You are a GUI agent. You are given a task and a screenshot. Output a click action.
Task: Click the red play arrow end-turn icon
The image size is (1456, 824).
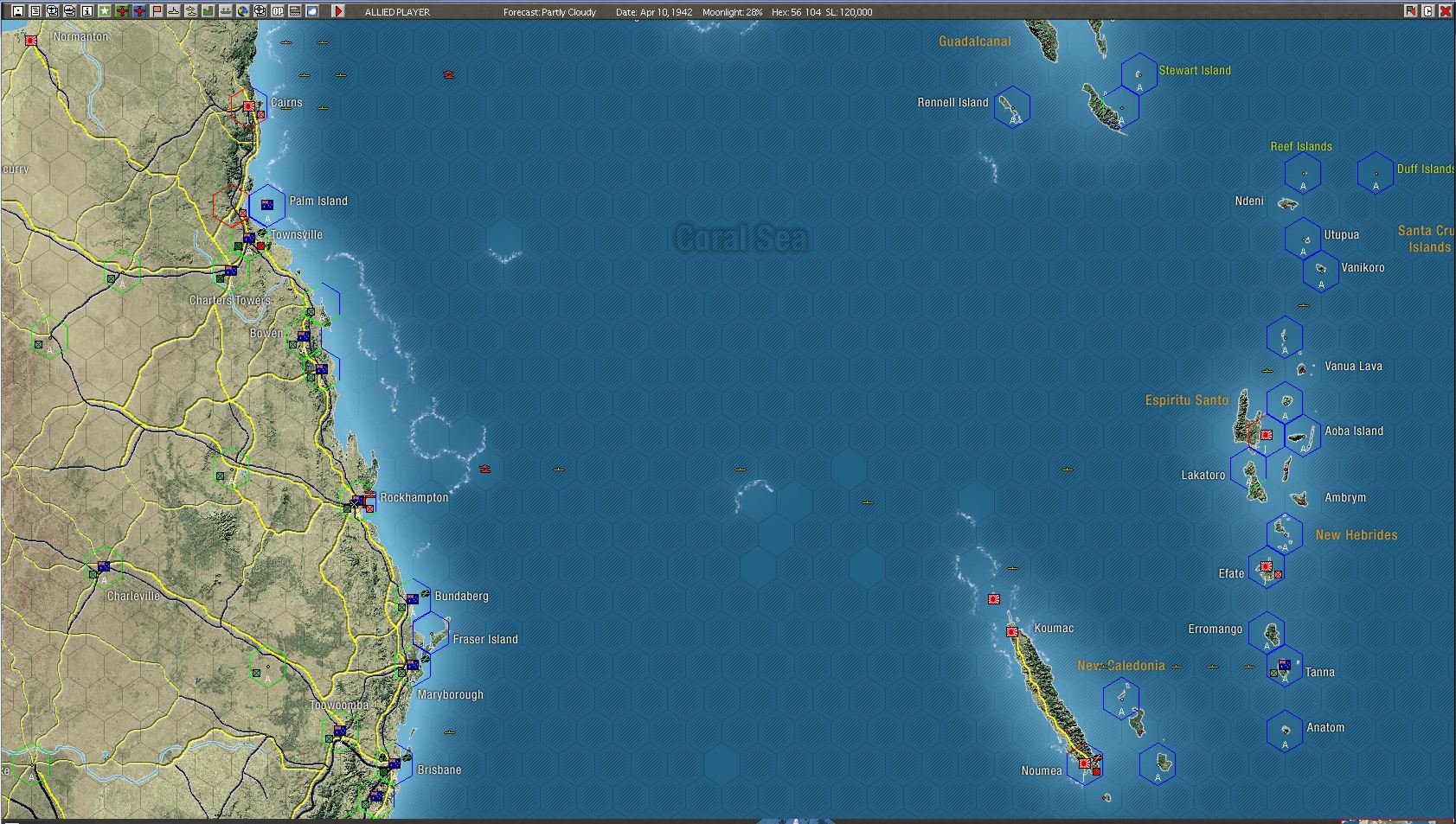coord(338,11)
